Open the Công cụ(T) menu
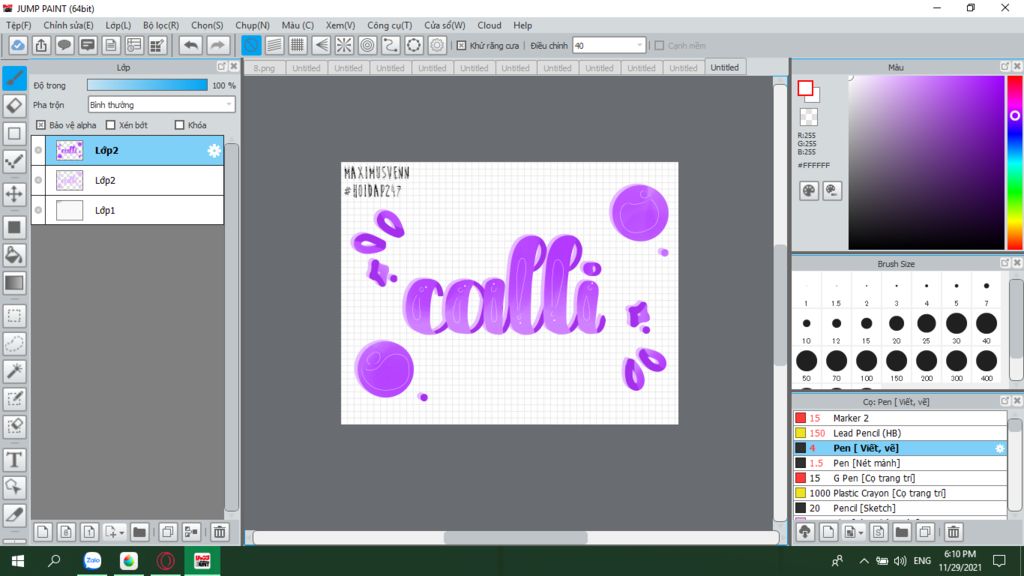The image size is (1024, 576). (389, 25)
